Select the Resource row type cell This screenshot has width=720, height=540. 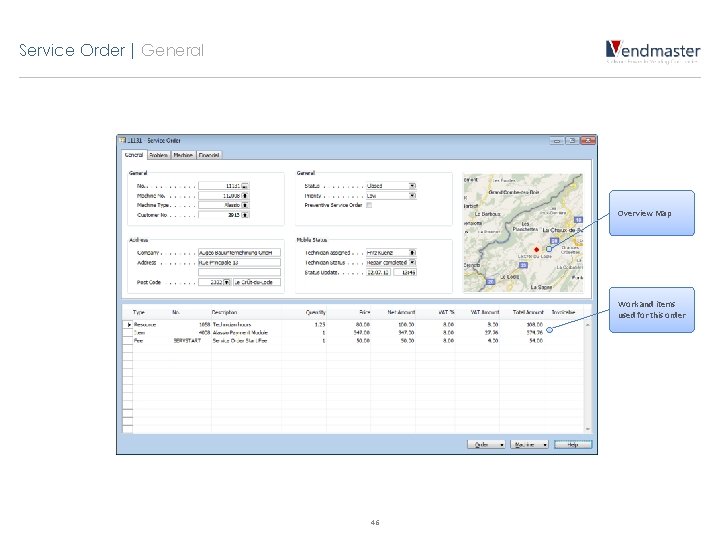point(152,325)
